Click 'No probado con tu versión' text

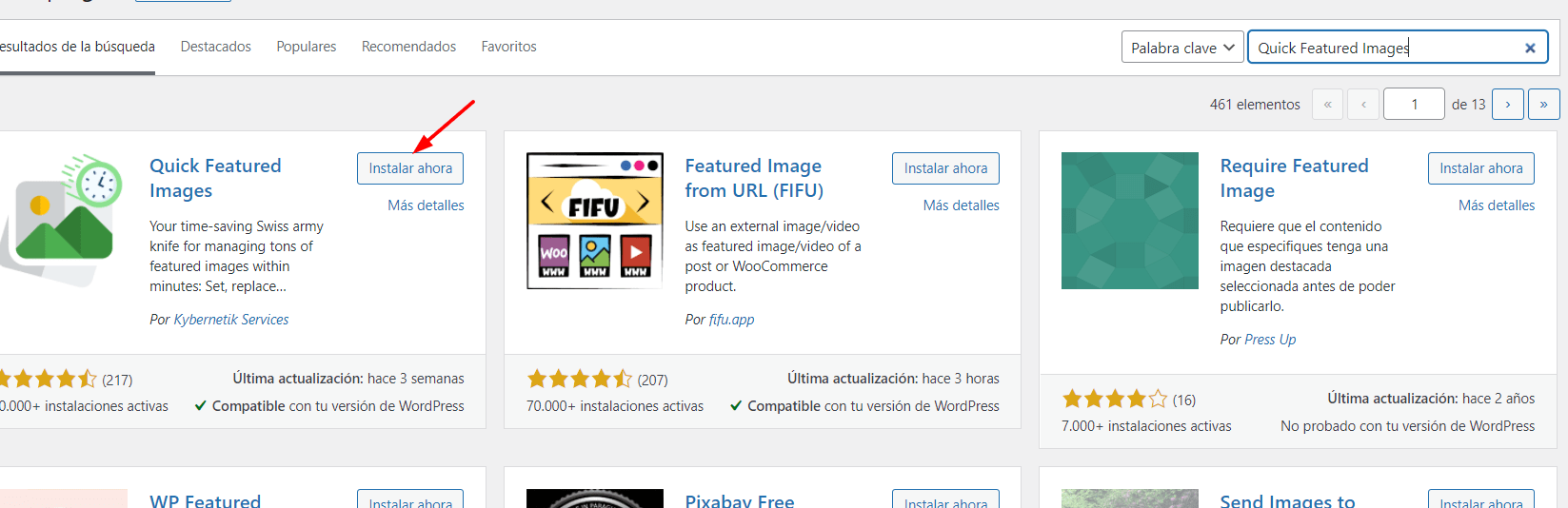pos(1407,426)
